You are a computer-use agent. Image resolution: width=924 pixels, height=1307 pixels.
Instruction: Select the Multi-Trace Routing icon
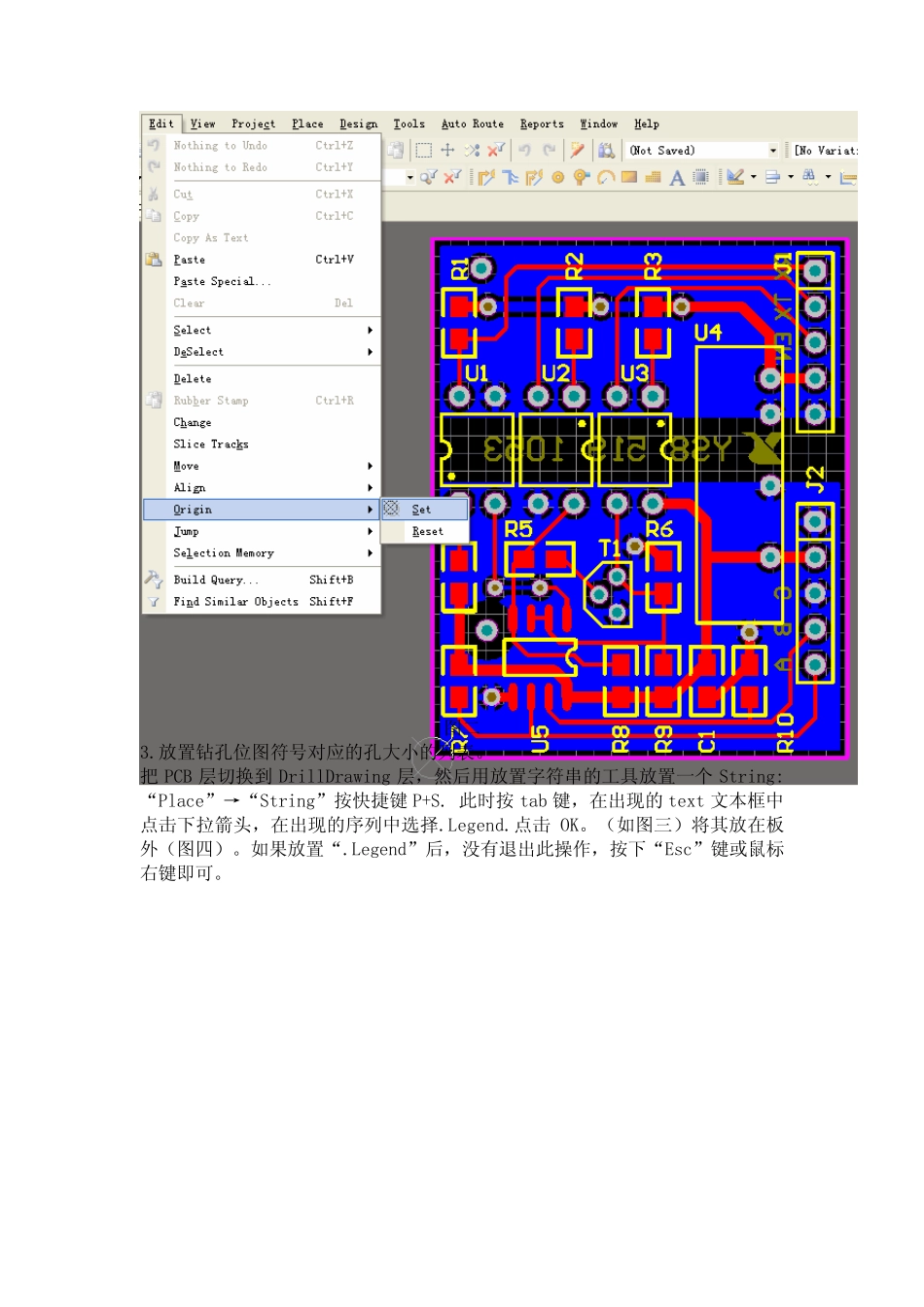(534, 177)
